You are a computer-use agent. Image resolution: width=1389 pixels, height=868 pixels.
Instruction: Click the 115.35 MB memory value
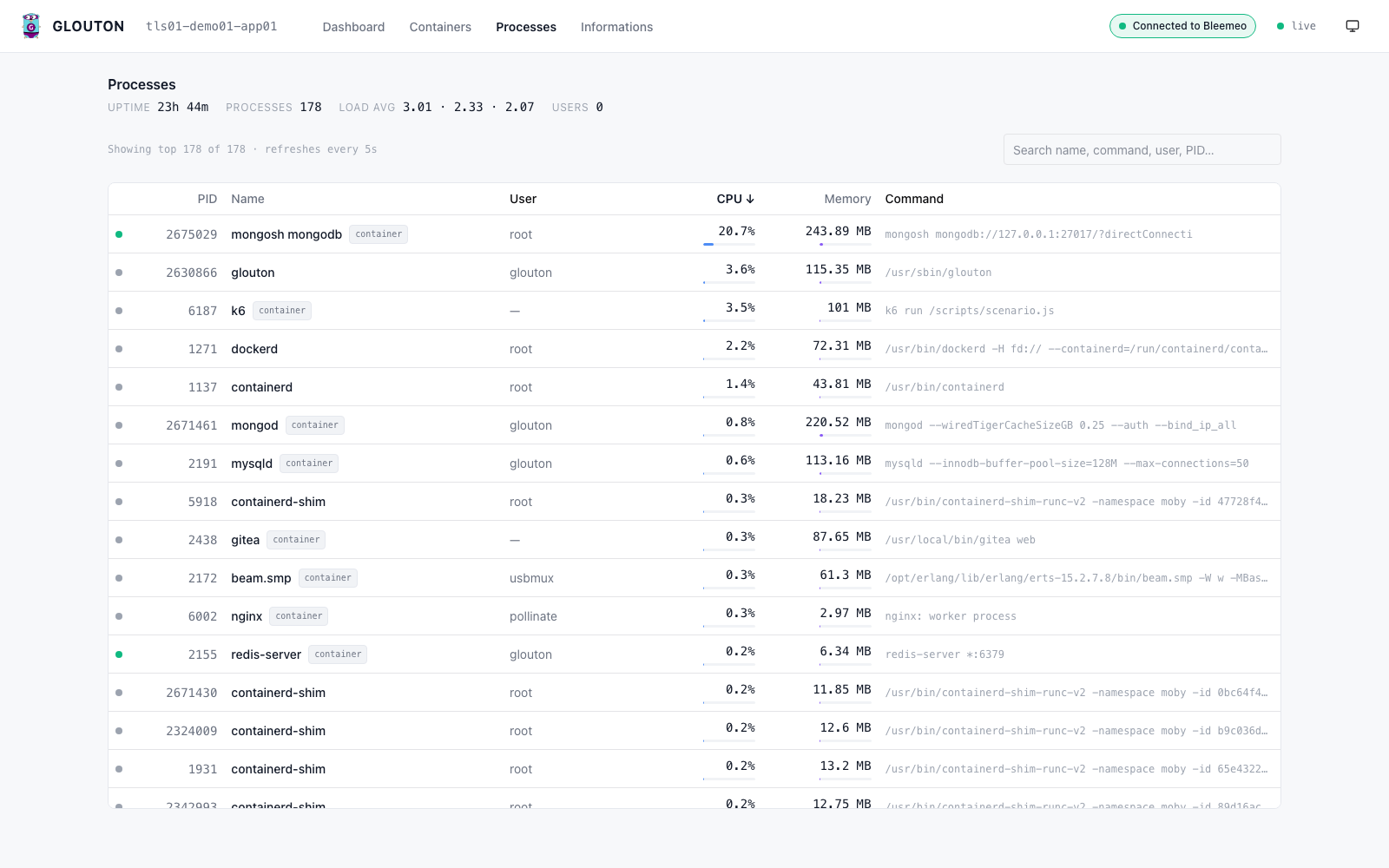(x=838, y=269)
